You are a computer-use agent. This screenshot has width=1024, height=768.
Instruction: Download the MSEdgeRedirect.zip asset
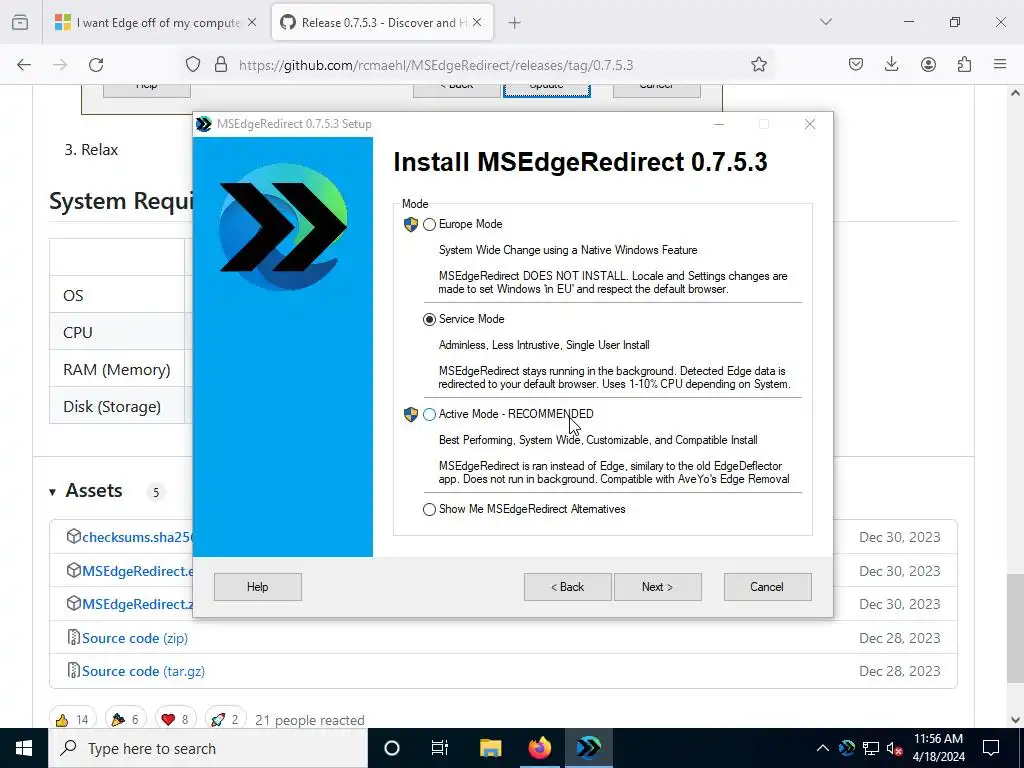click(137, 605)
